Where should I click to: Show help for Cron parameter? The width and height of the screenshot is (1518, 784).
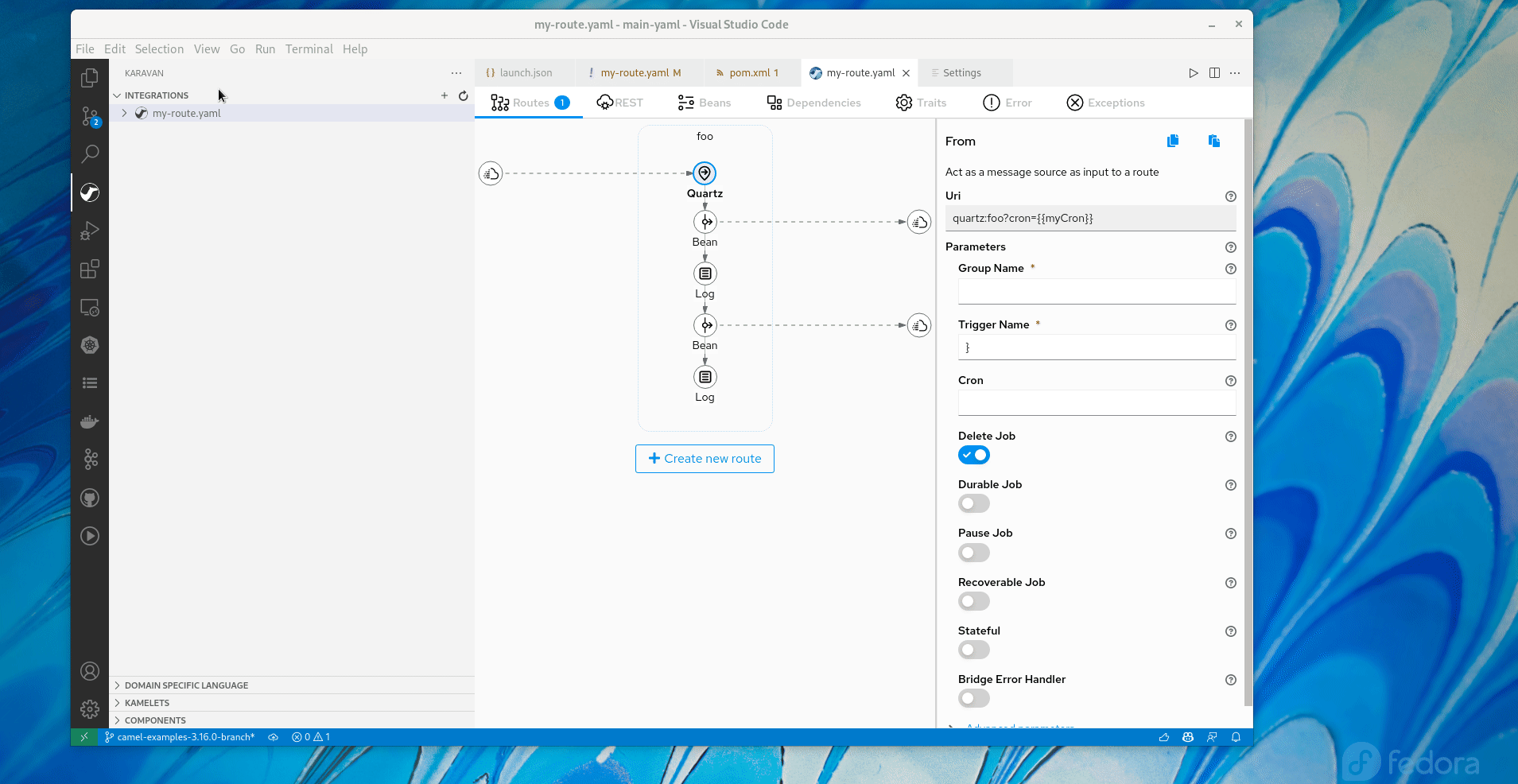(x=1231, y=381)
